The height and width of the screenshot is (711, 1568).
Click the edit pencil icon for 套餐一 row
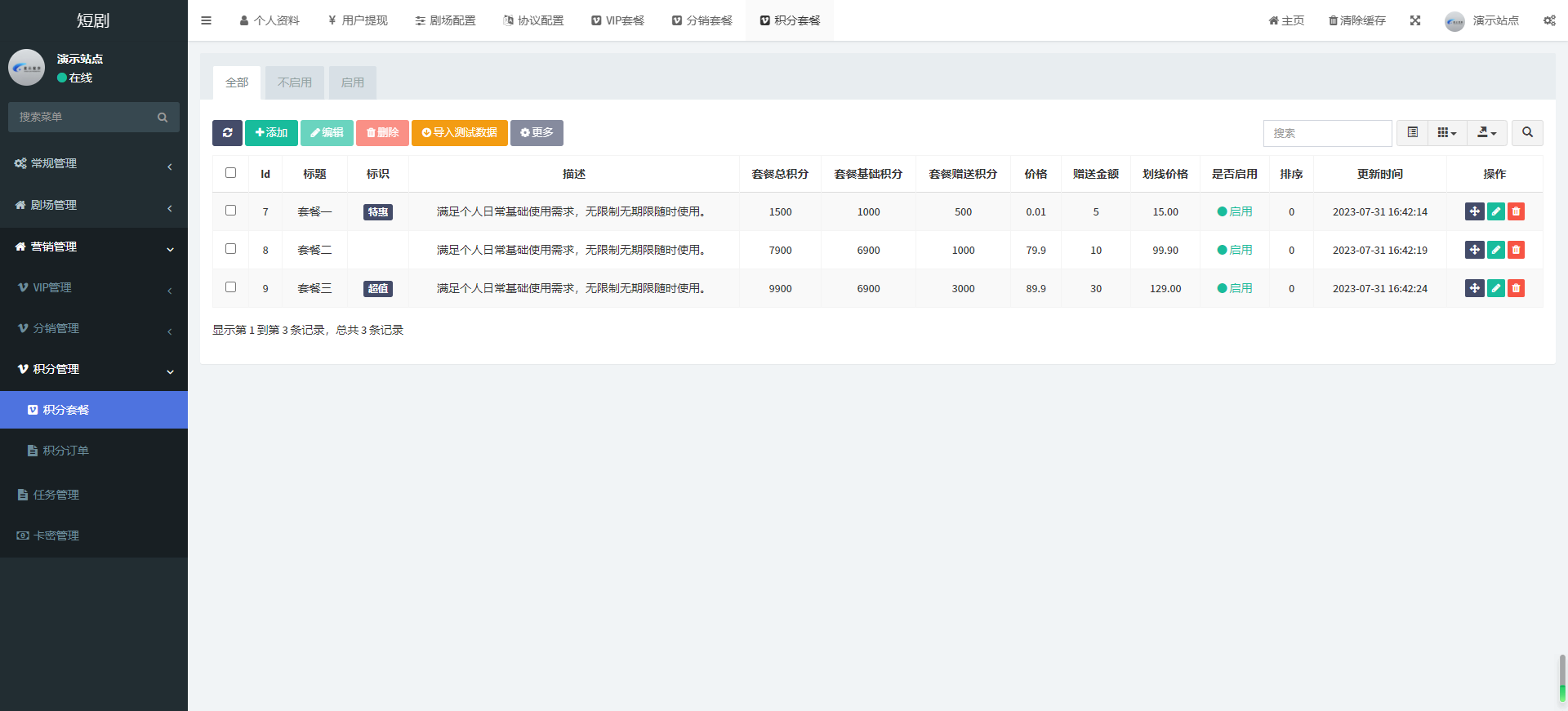[1496, 211]
